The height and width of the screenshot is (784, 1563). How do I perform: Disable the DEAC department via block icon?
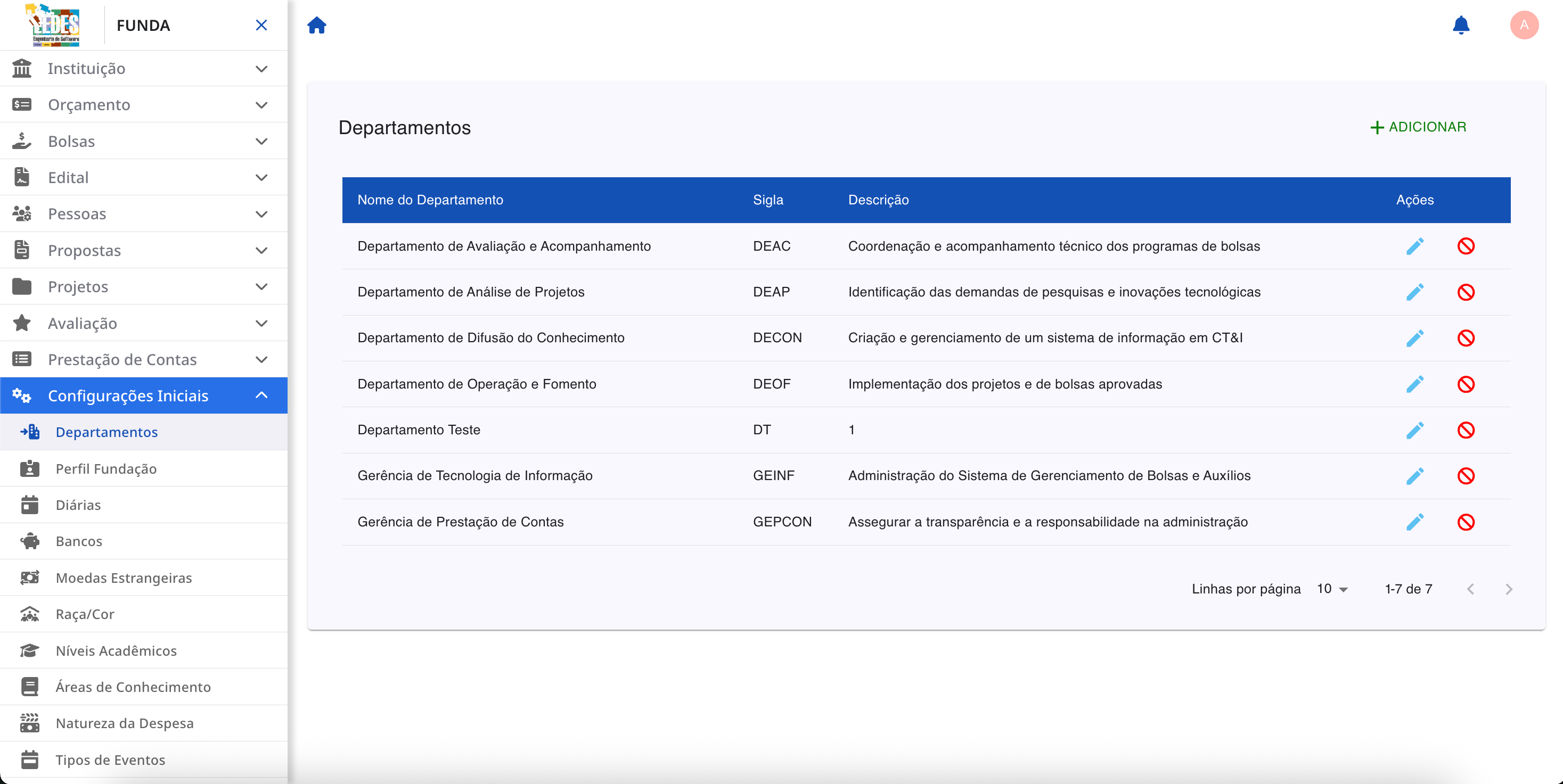click(x=1467, y=246)
